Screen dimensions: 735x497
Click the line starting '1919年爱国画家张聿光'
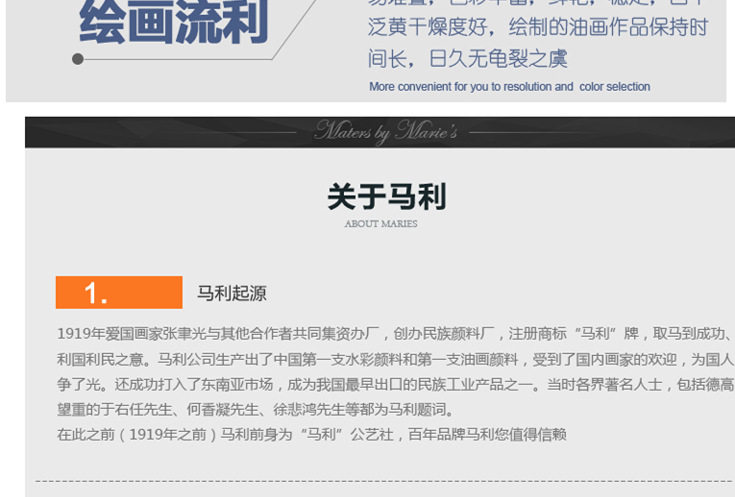coord(395,334)
